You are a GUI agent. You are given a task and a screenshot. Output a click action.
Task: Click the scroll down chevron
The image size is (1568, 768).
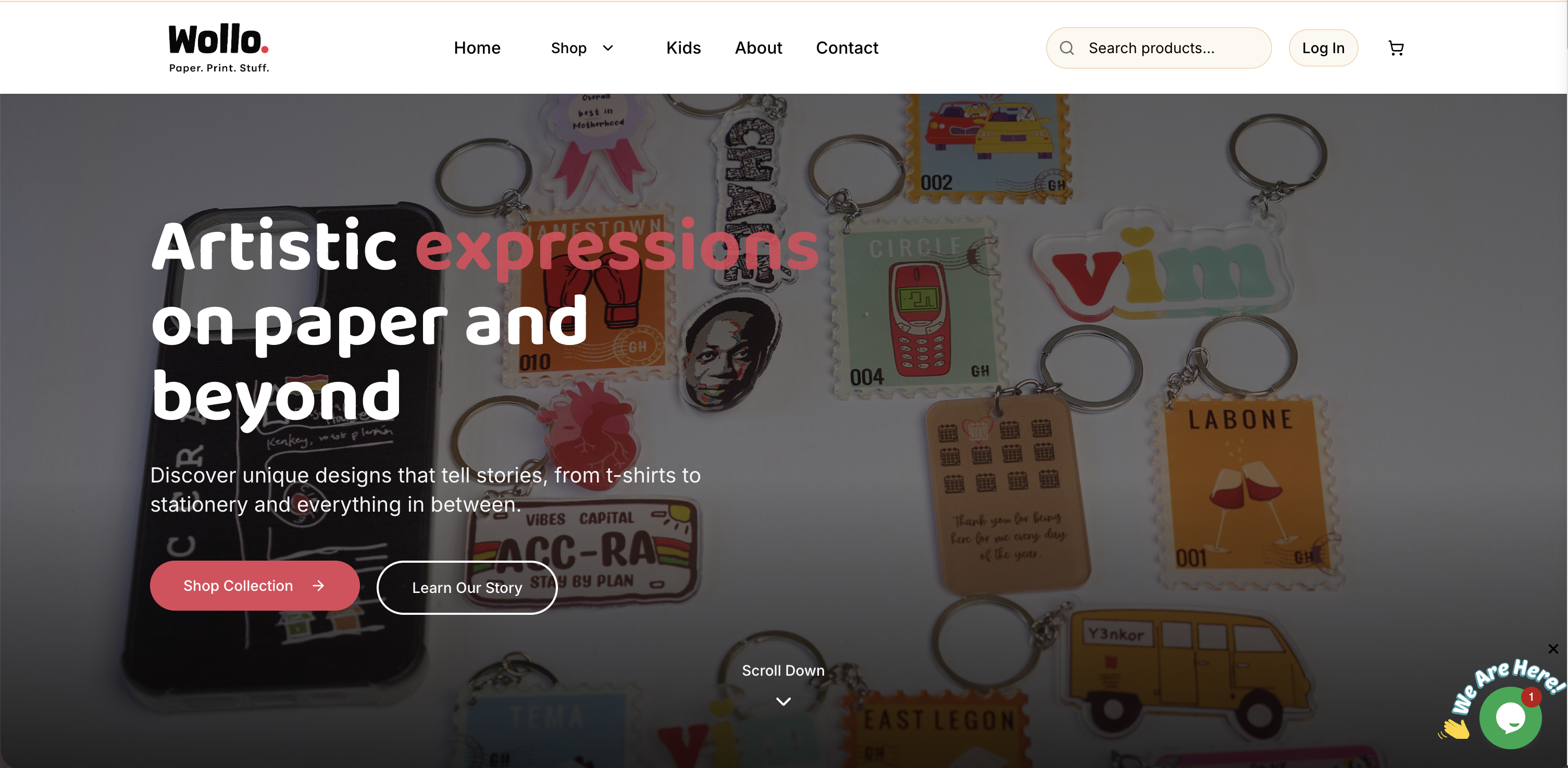point(783,702)
